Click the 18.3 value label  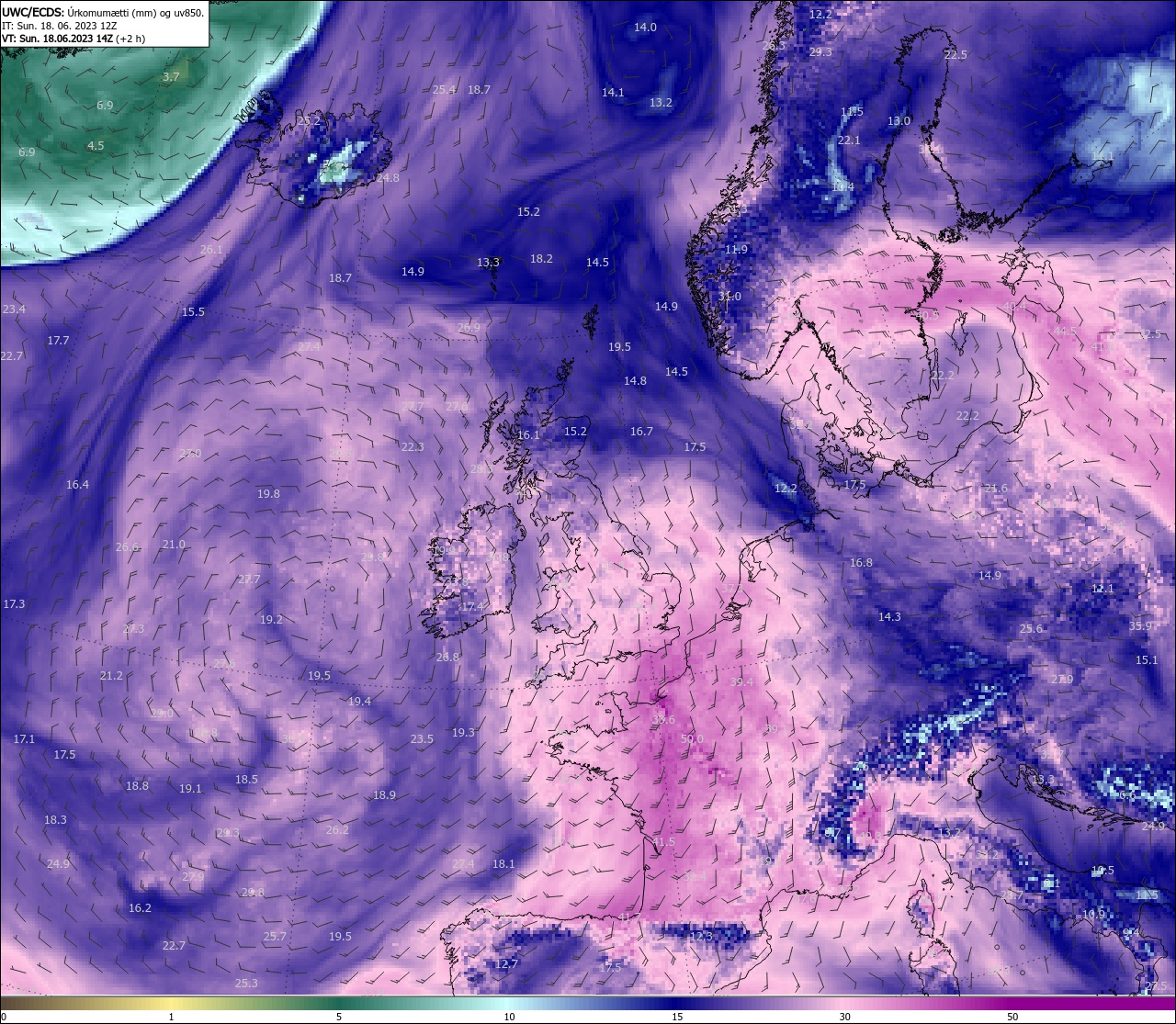coord(55,820)
